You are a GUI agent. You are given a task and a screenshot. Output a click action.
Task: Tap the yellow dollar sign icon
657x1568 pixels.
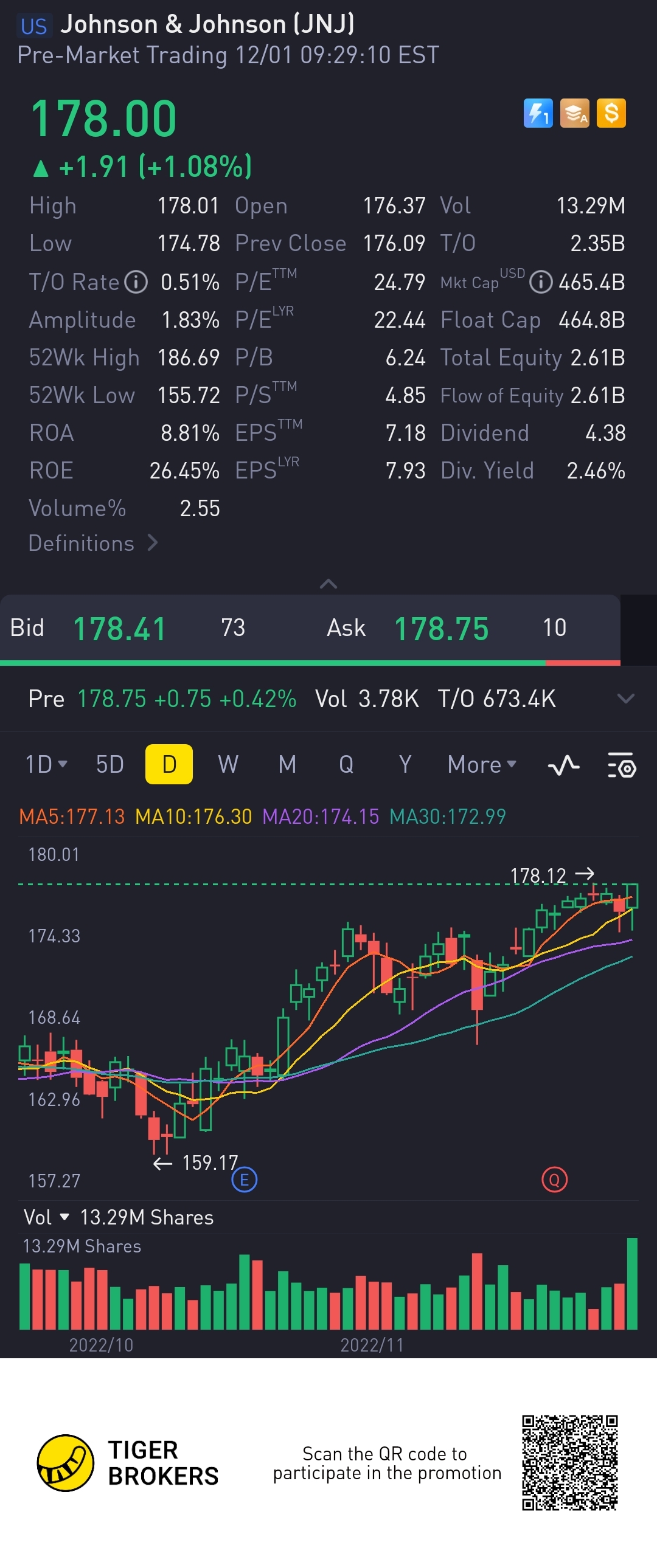click(611, 113)
